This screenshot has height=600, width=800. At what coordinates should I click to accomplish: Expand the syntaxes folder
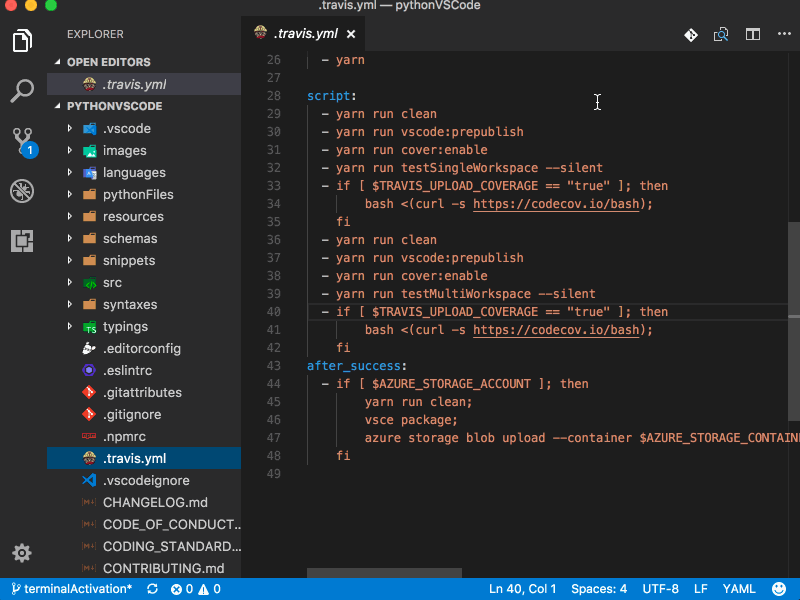click(70, 304)
